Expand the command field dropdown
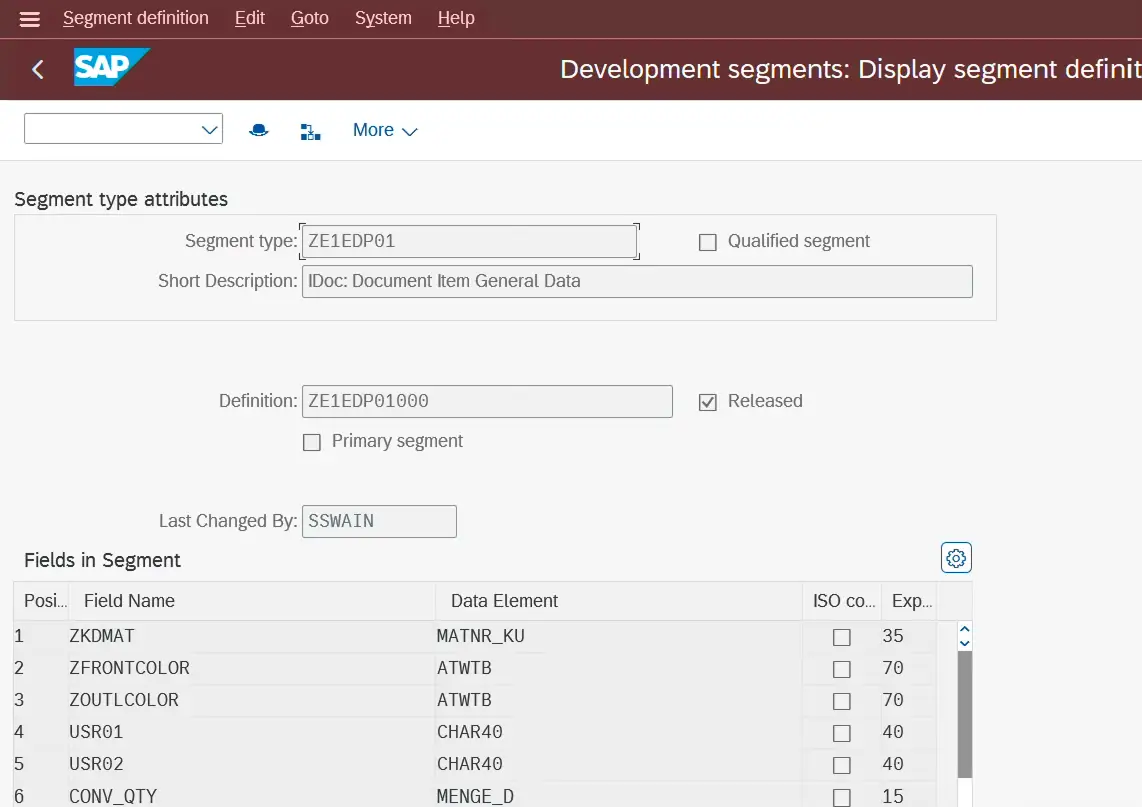This screenshot has height=807, width=1142. (x=209, y=129)
